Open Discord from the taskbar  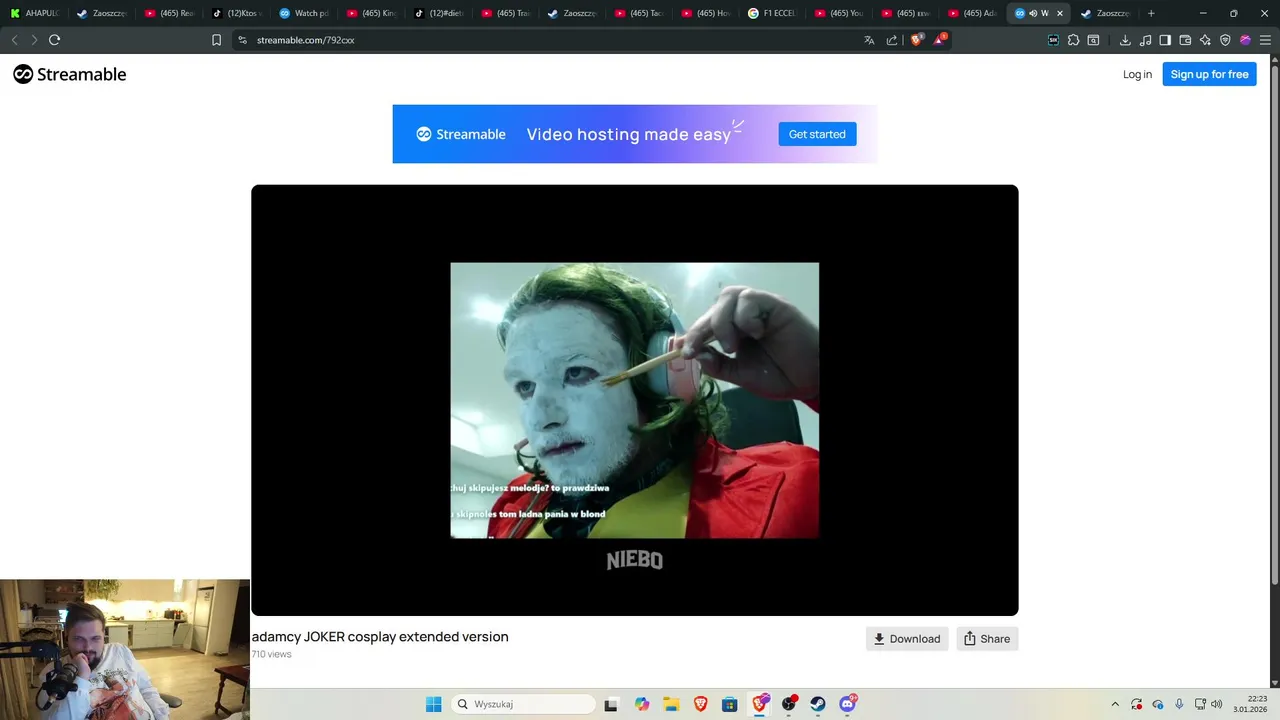pos(848,704)
